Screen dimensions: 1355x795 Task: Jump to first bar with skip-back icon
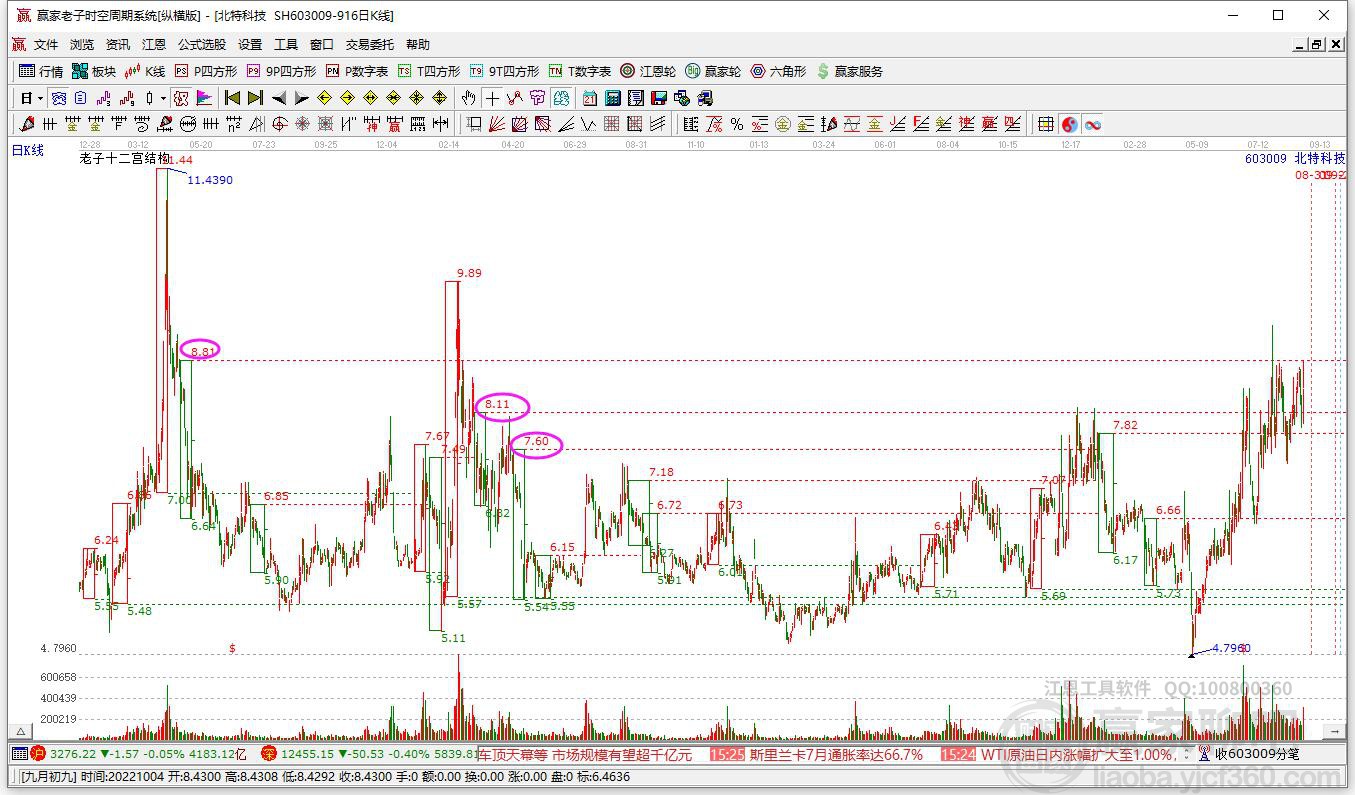(233, 98)
